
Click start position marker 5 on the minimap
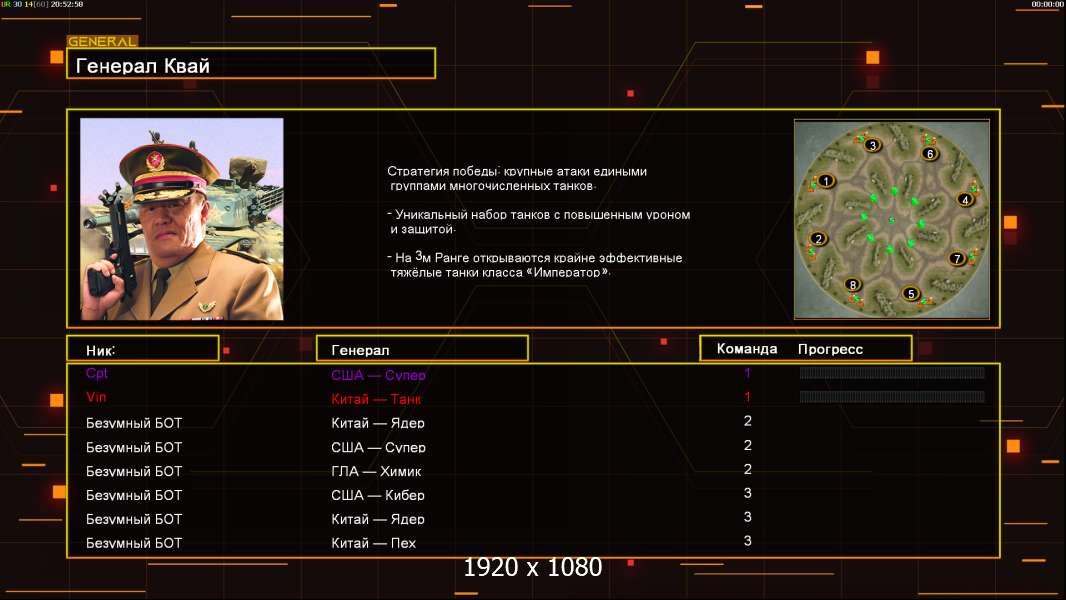tap(911, 294)
